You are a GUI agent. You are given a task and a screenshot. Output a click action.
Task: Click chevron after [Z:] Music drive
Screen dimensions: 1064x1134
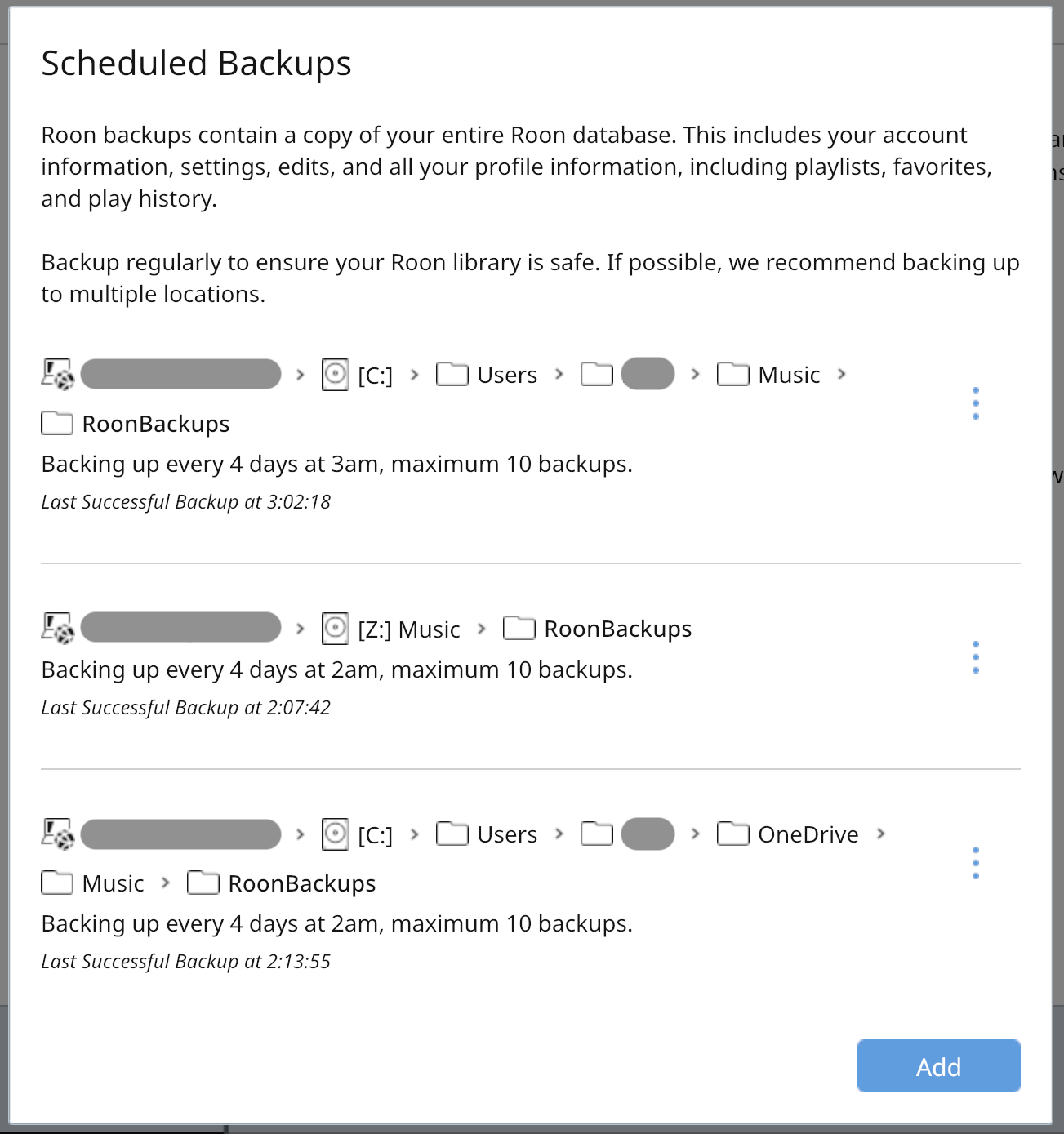(x=482, y=629)
